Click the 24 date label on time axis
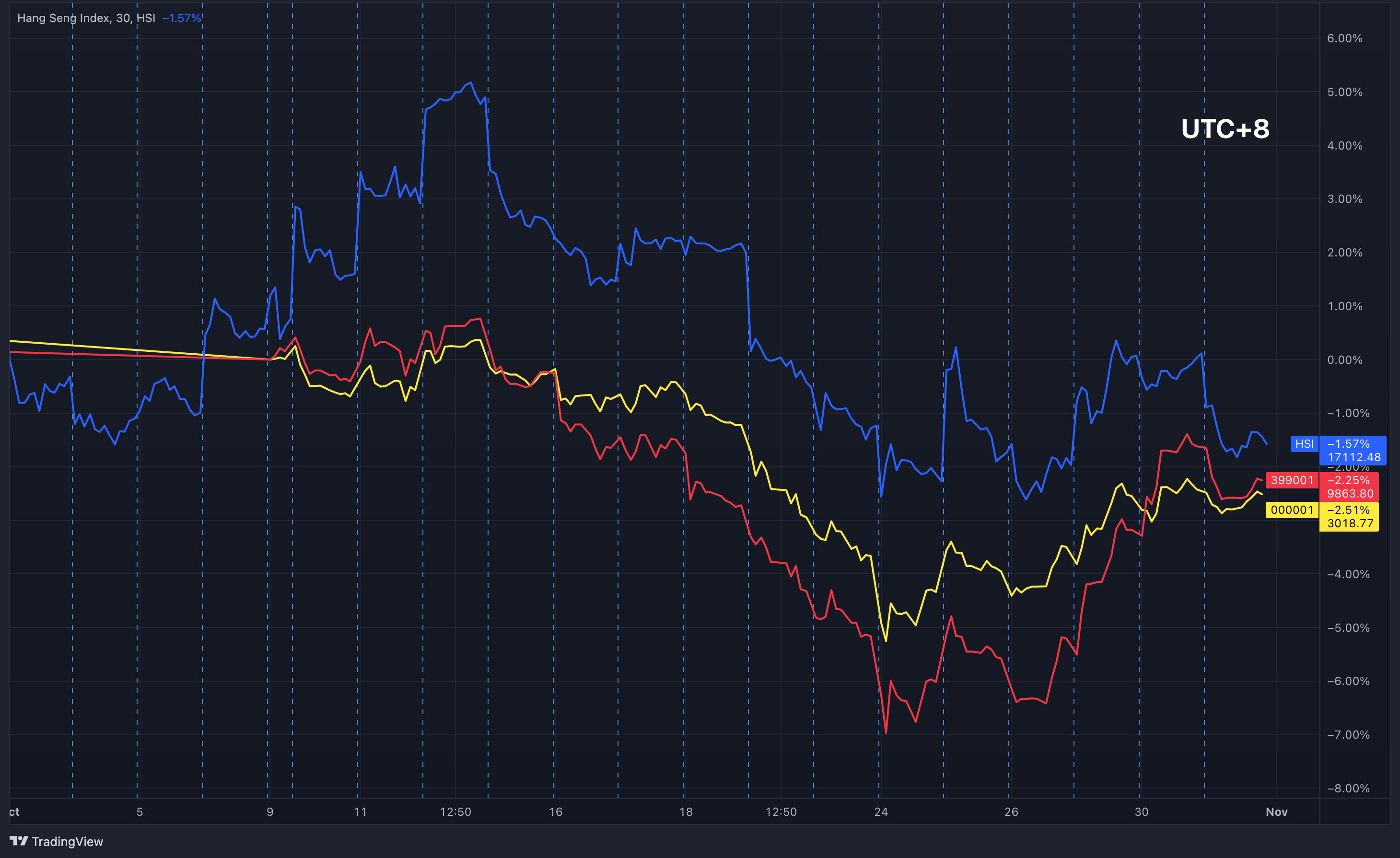The image size is (1400, 858). pyautogui.click(x=881, y=812)
